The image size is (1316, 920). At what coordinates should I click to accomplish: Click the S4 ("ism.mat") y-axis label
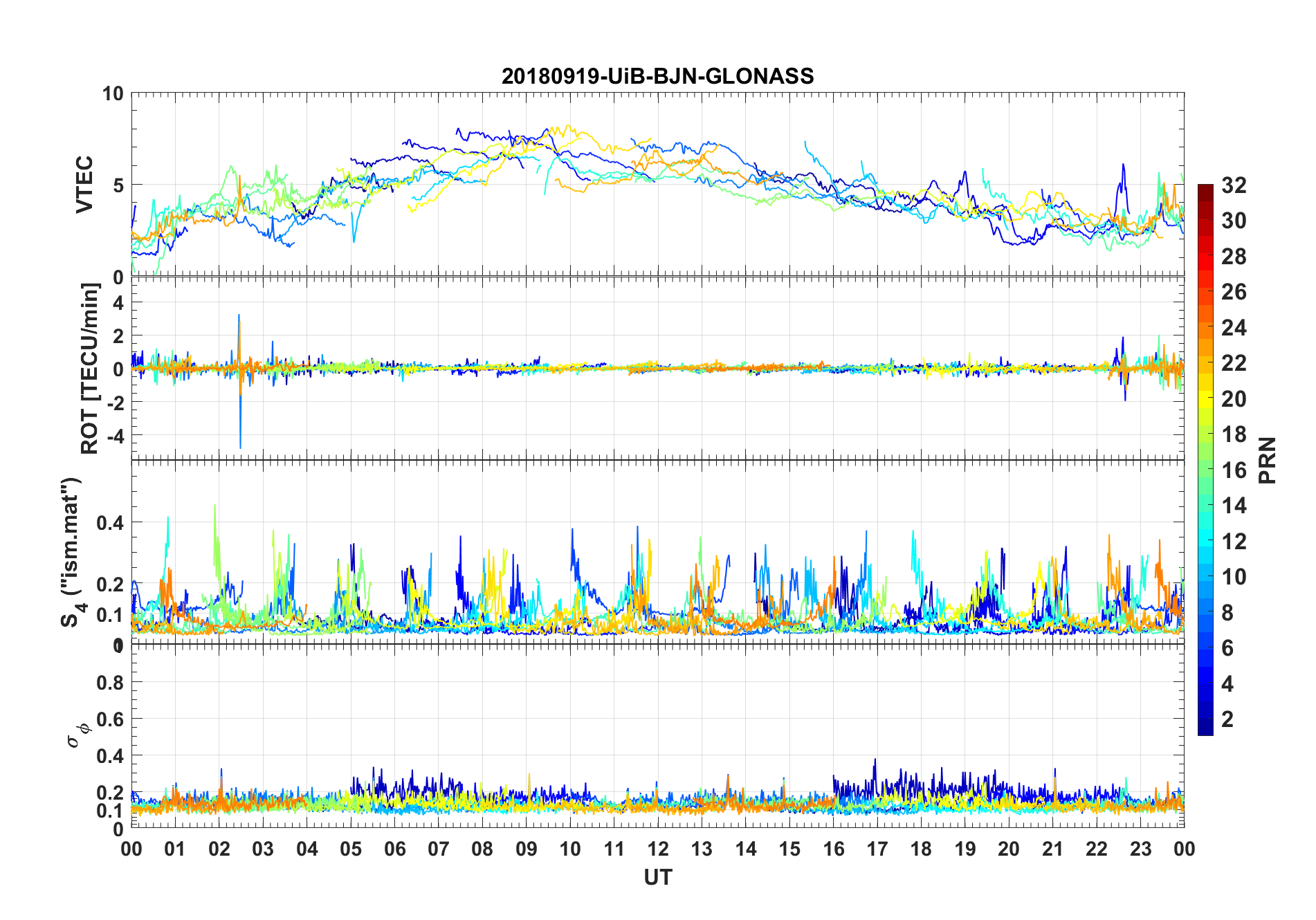tap(73, 553)
